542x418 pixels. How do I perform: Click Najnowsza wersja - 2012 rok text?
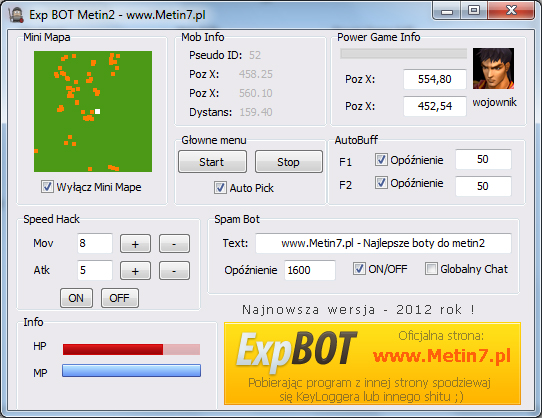click(359, 310)
